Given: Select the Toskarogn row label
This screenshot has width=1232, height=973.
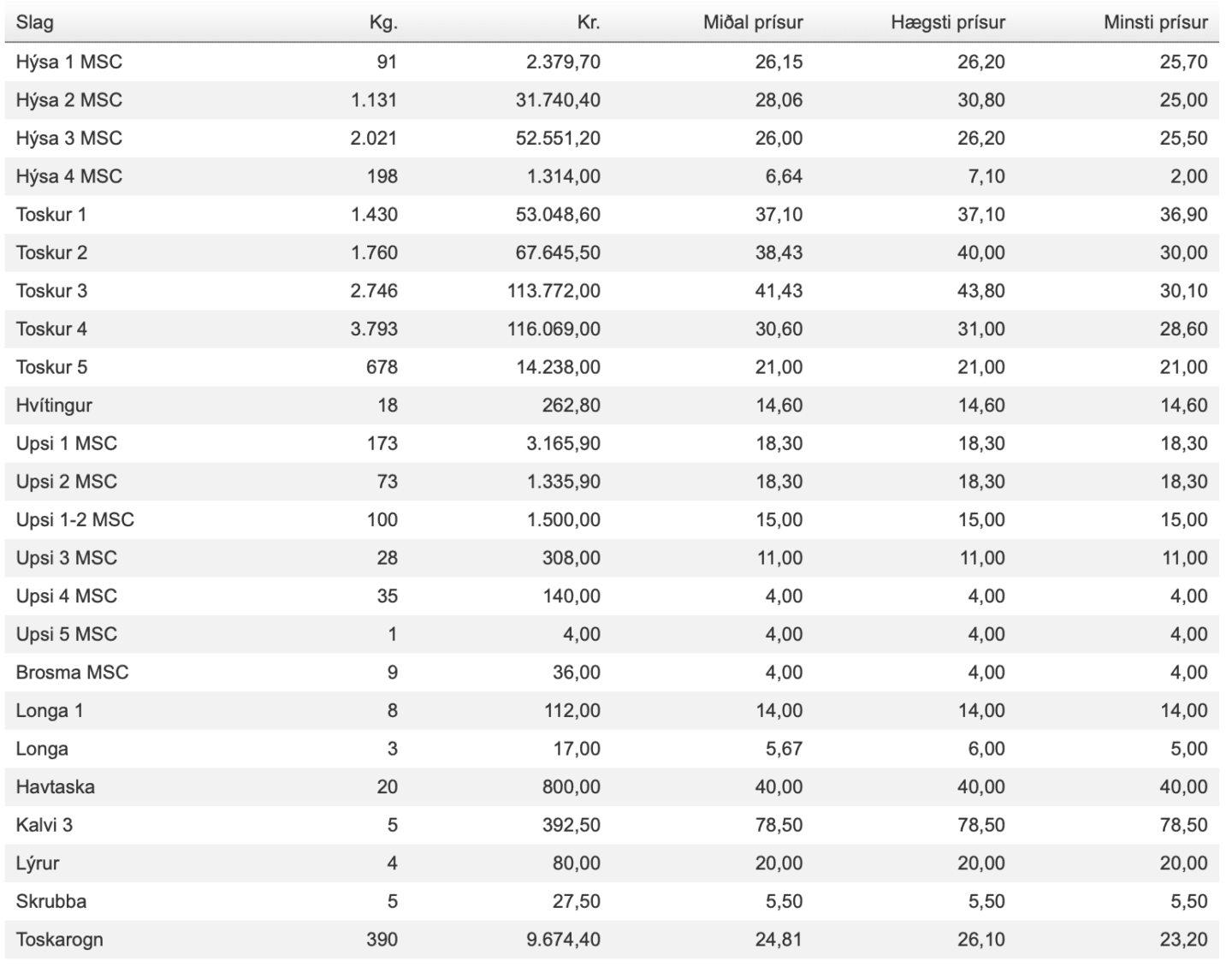Looking at the screenshot, I should tap(60, 940).
